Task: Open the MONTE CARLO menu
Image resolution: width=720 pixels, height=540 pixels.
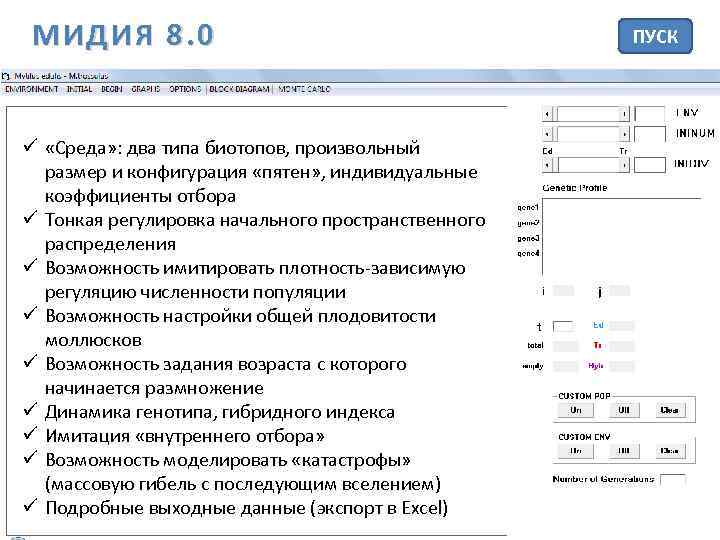Action: 304,89
